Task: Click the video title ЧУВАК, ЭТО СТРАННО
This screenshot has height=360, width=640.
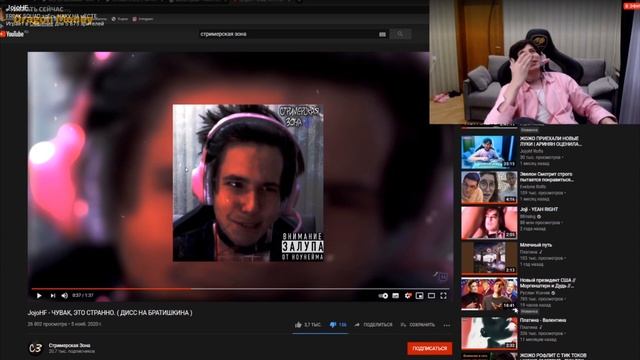Action: point(110,313)
